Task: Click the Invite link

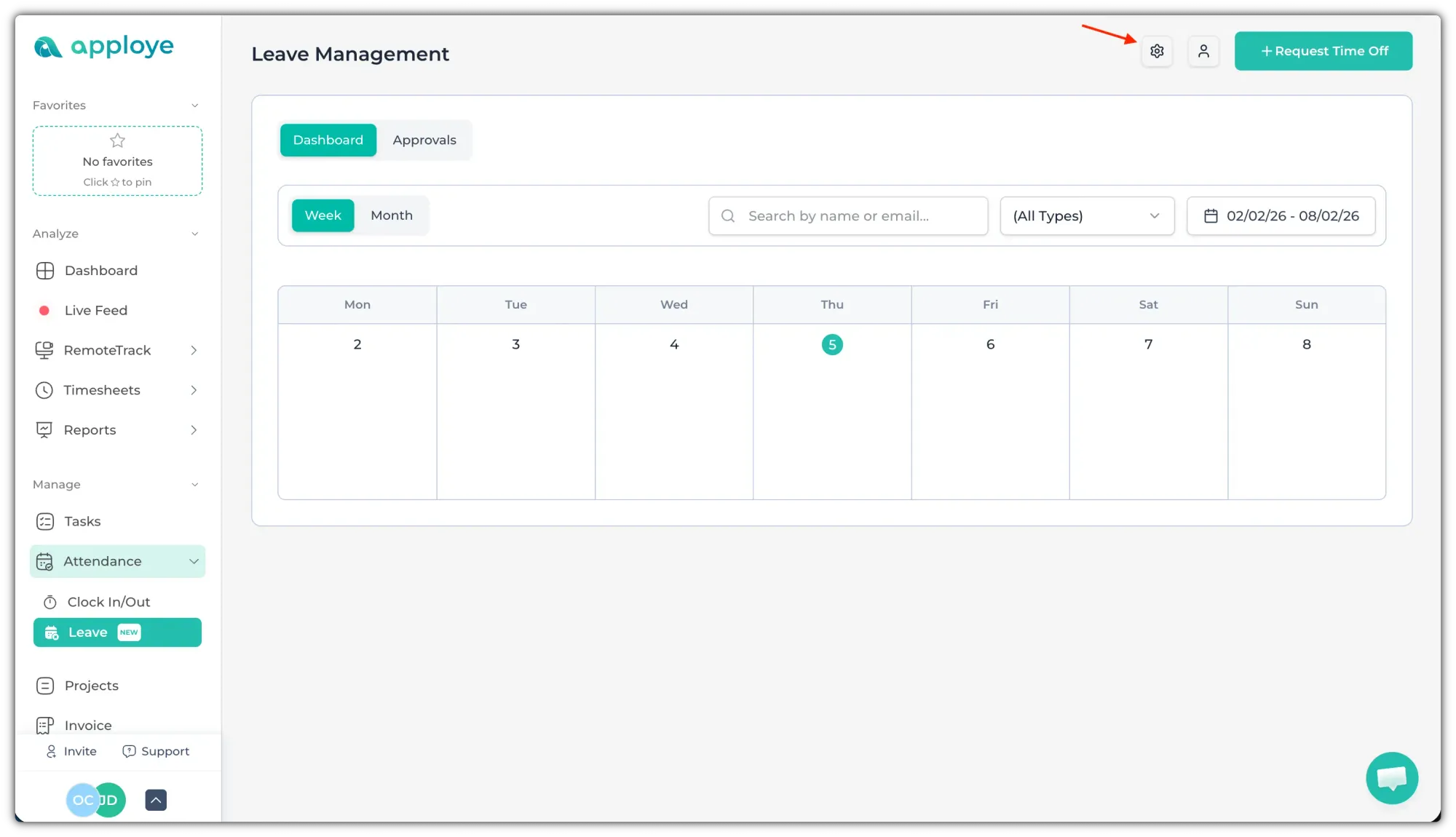Action: click(x=71, y=751)
